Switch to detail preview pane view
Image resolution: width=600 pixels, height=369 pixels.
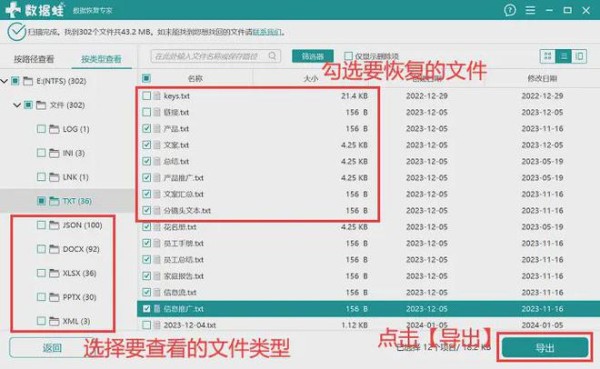click(x=579, y=57)
